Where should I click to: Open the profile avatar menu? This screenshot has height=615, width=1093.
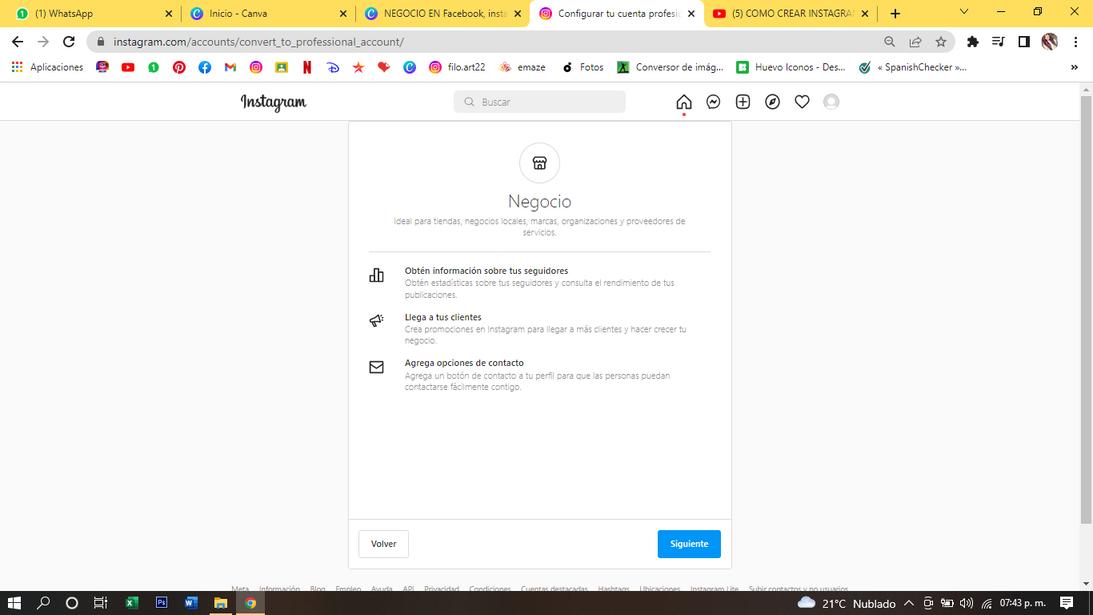(831, 102)
